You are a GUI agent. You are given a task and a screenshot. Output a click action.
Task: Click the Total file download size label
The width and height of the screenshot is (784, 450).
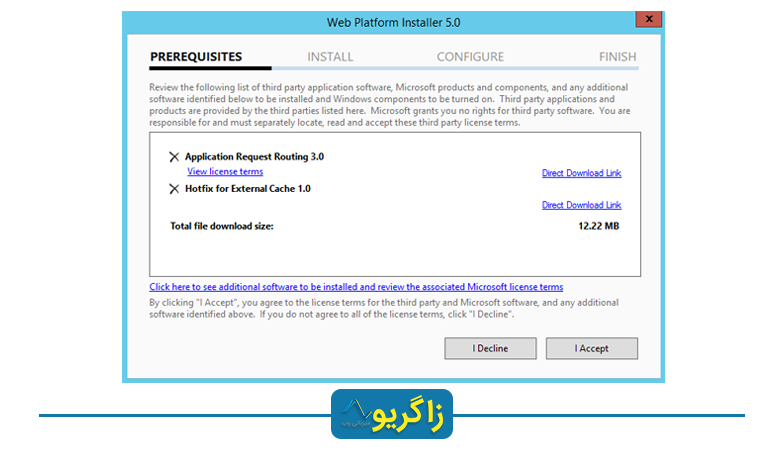222,226
